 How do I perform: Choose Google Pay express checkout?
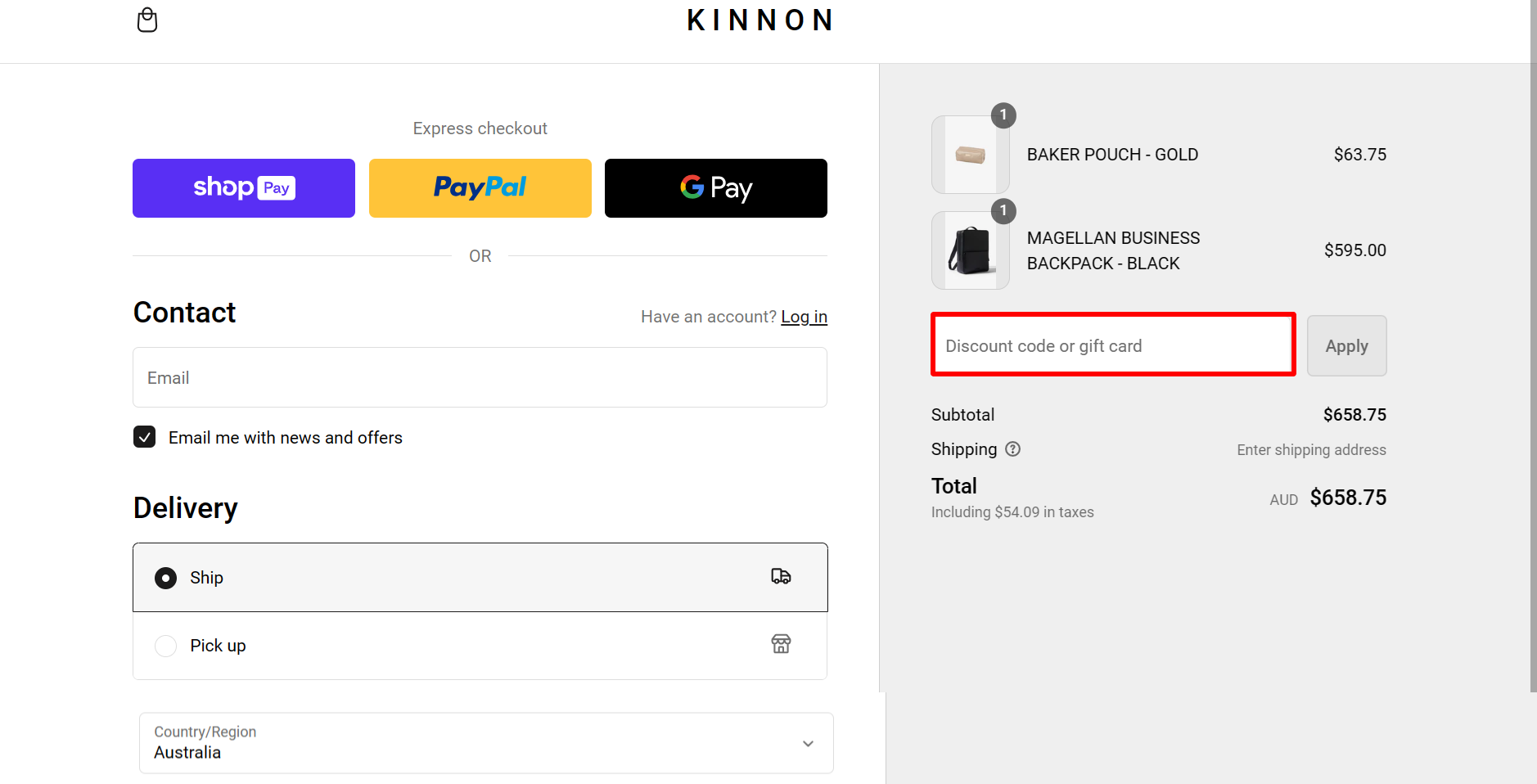click(714, 187)
